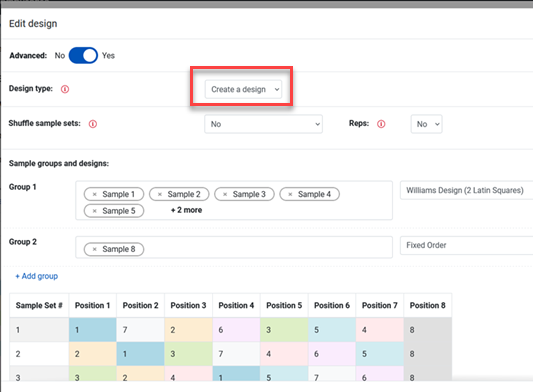Select cell 6 under Position 4 in row 1

[x=236, y=330]
